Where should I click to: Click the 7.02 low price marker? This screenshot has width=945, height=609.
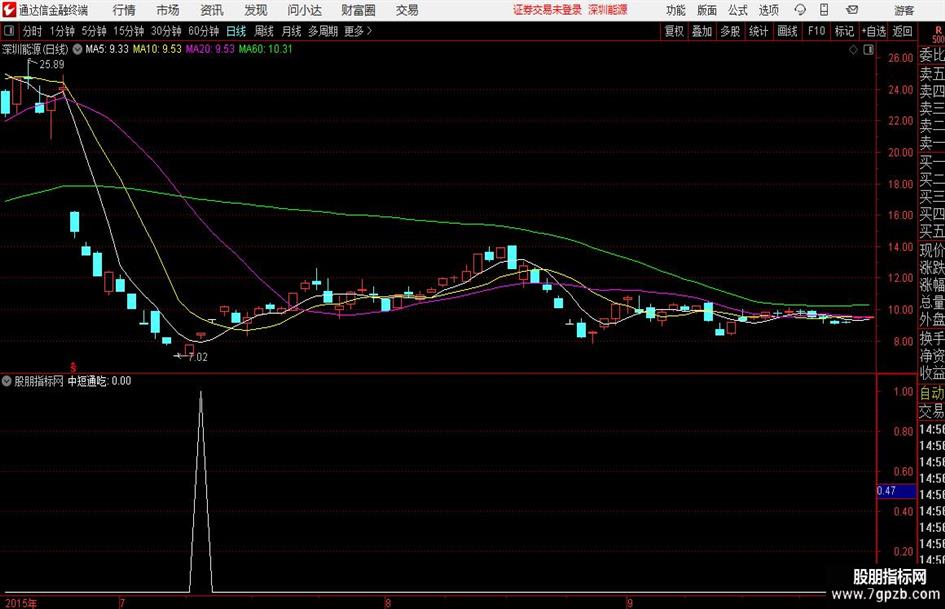coord(198,357)
